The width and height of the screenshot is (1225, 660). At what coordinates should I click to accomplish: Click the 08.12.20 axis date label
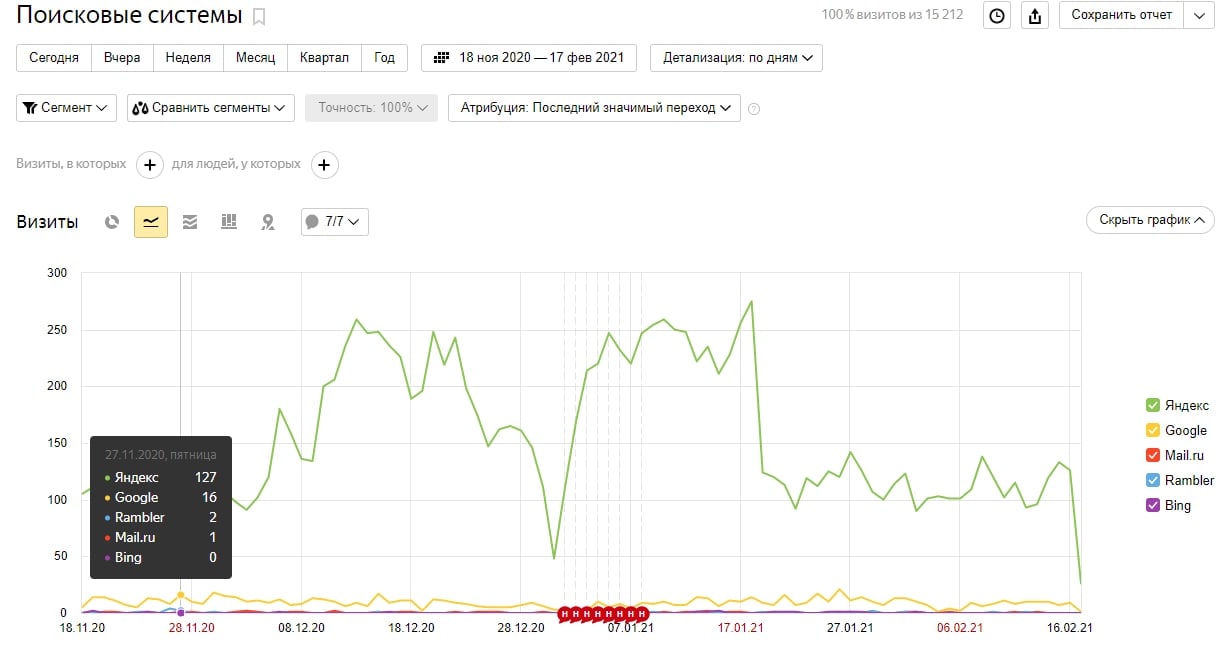point(300,629)
